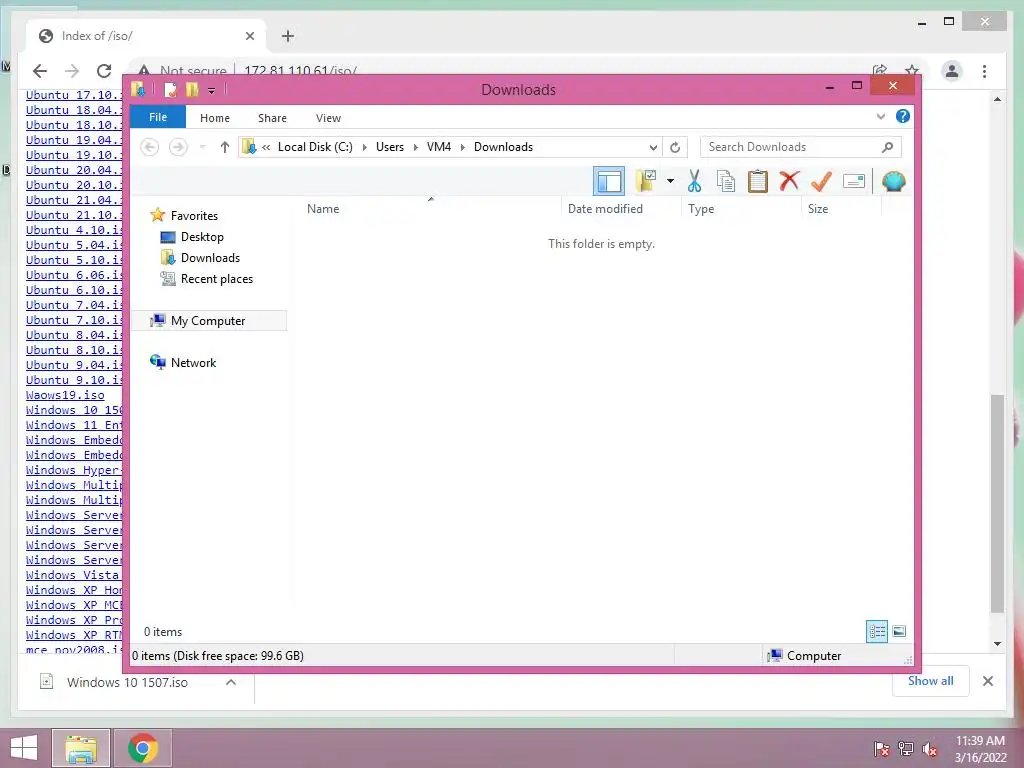Image resolution: width=1024 pixels, height=768 pixels.
Task: Click Explorer forward arrow button
Action: [x=178, y=147]
